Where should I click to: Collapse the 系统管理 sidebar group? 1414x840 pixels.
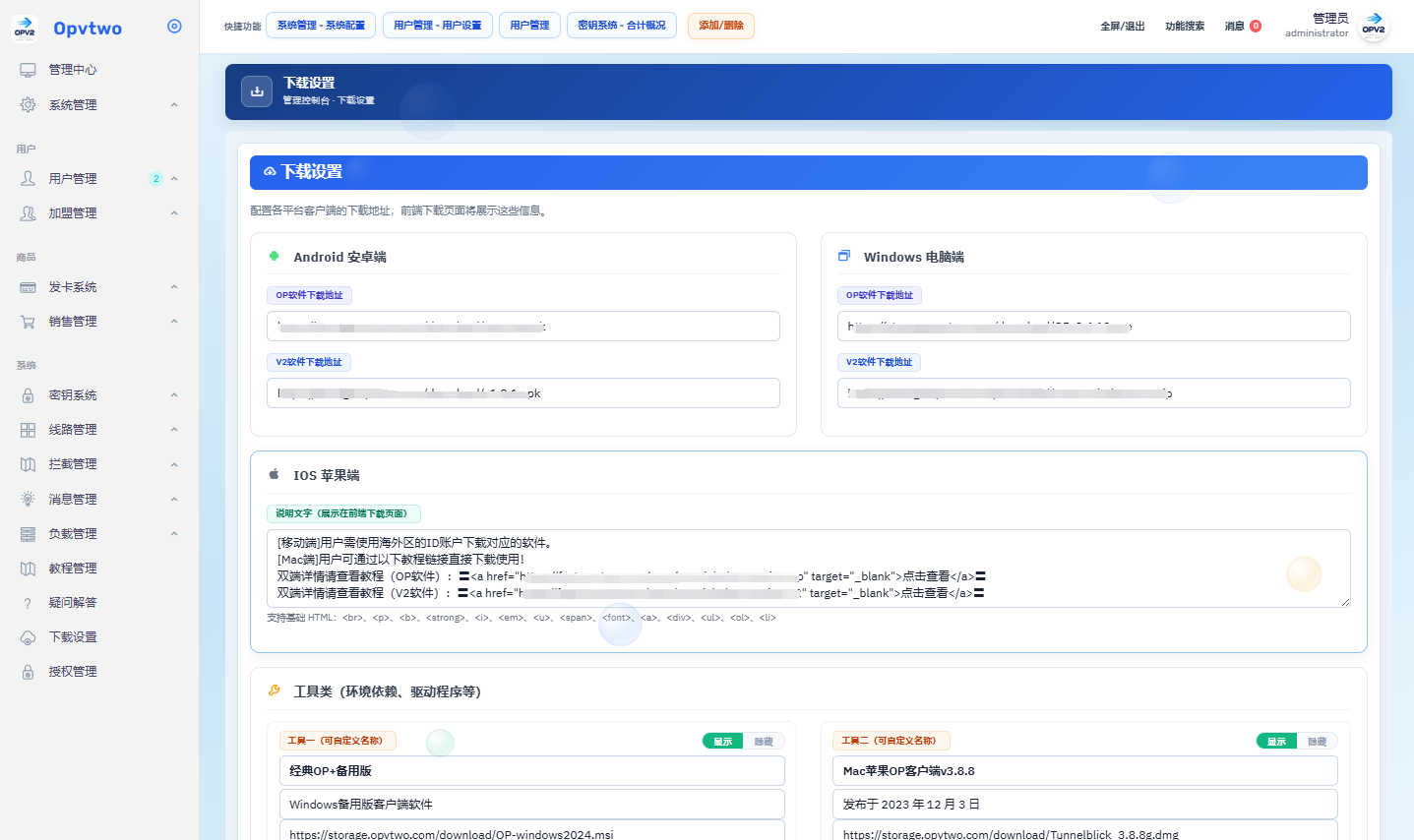click(174, 105)
